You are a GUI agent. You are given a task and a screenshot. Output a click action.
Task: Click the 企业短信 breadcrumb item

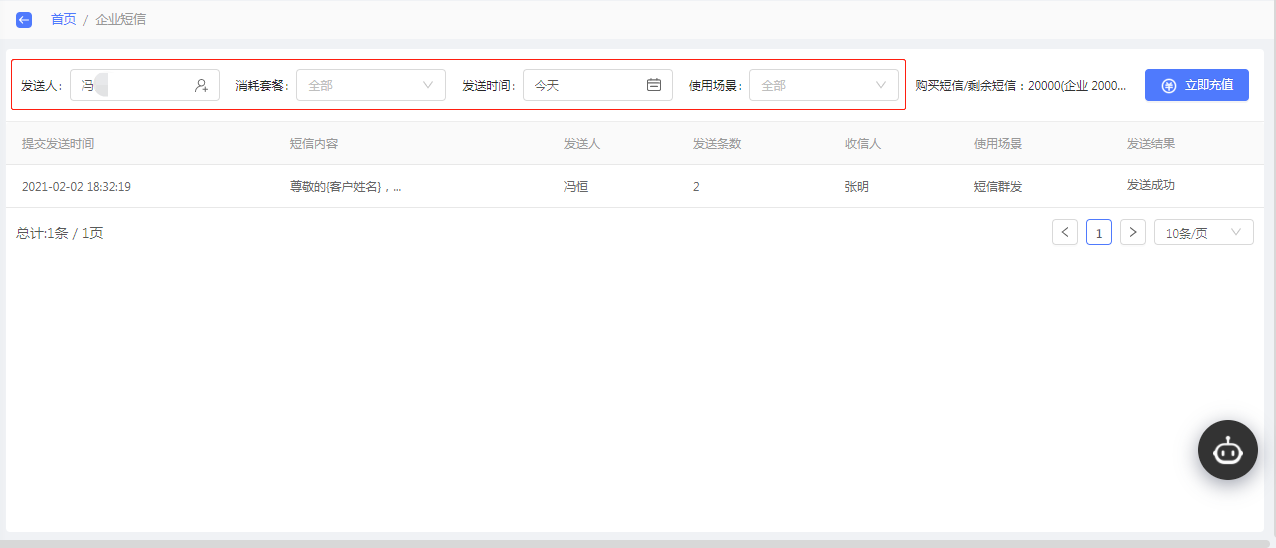[120, 19]
